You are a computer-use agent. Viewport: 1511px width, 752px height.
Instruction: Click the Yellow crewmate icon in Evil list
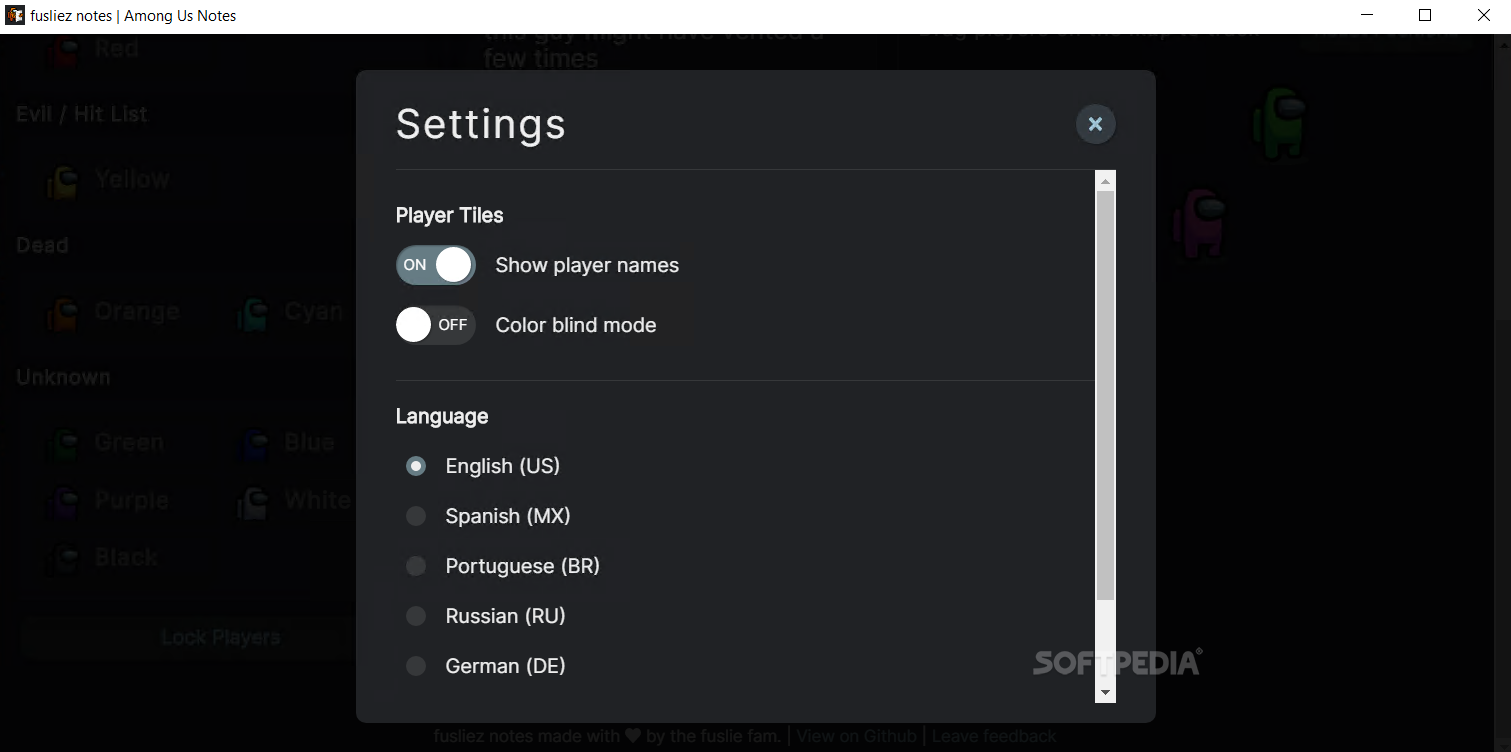coord(63,181)
